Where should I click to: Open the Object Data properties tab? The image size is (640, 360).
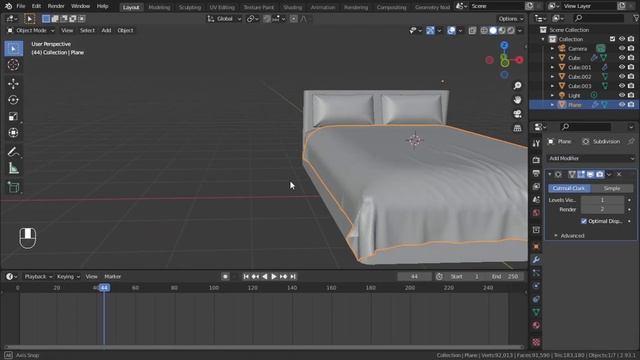536,312
